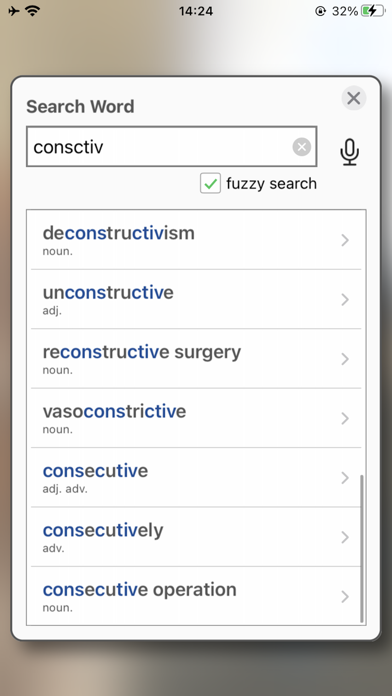Select vasoconstrictive result
This screenshot has height=696, width=392.
click(196, 418)
